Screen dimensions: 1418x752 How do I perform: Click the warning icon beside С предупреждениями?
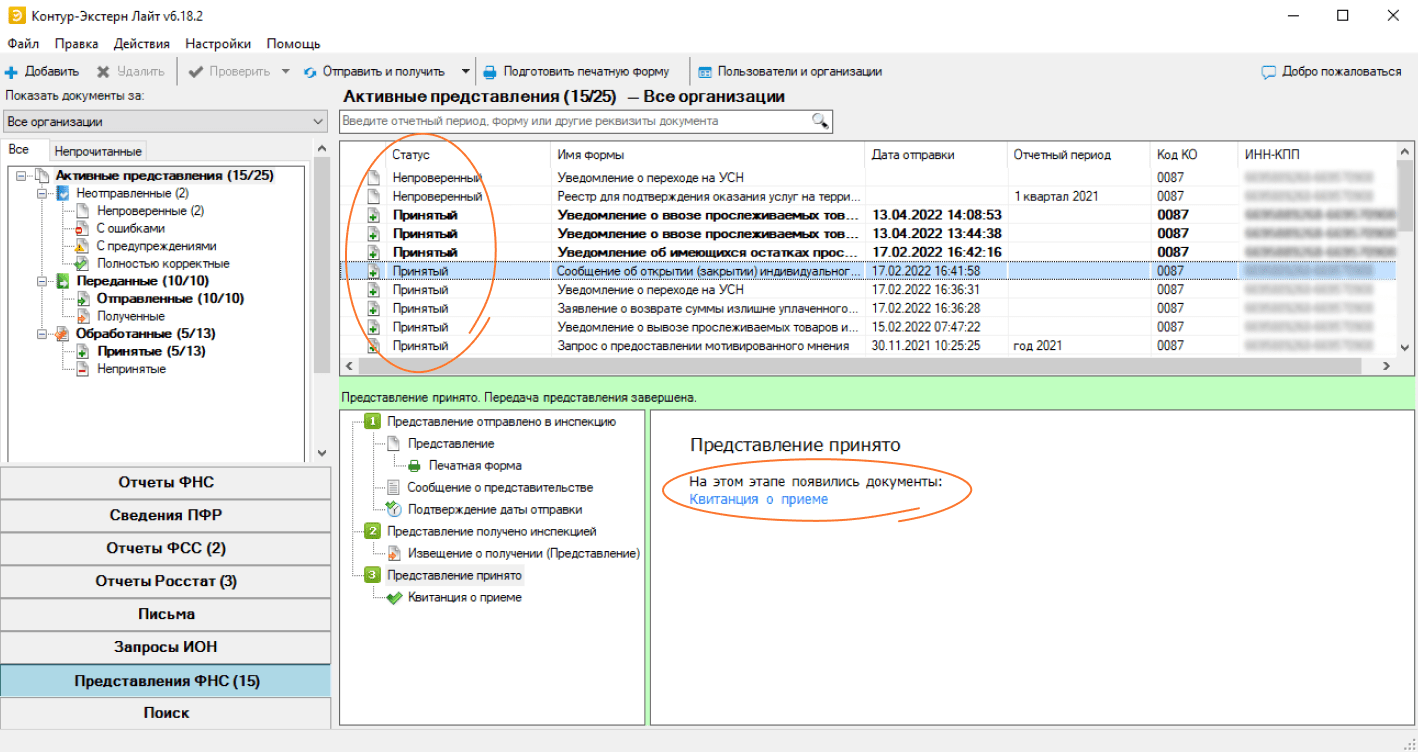pos(83,246)
